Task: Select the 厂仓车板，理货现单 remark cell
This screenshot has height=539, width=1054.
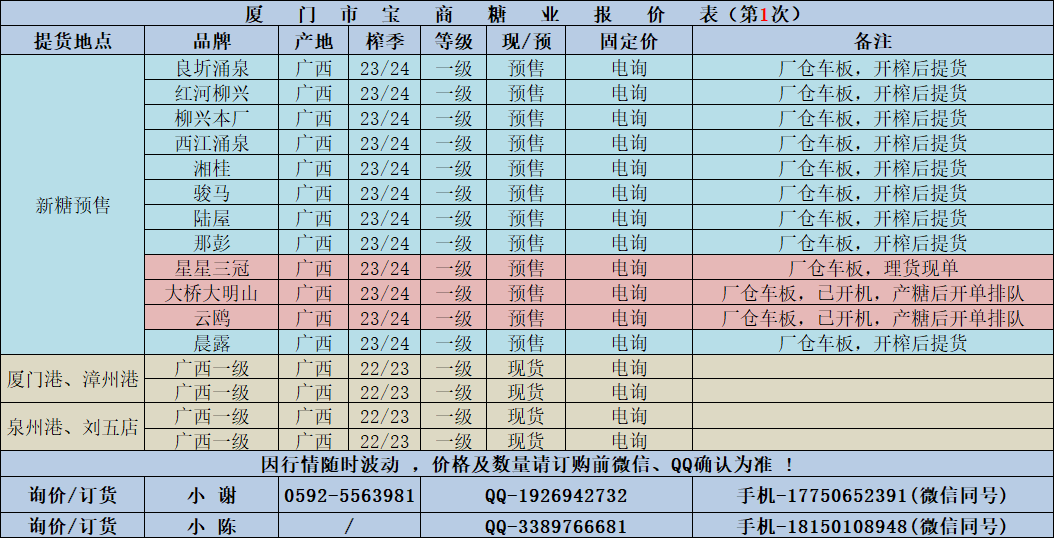Action: click(872, 268)
